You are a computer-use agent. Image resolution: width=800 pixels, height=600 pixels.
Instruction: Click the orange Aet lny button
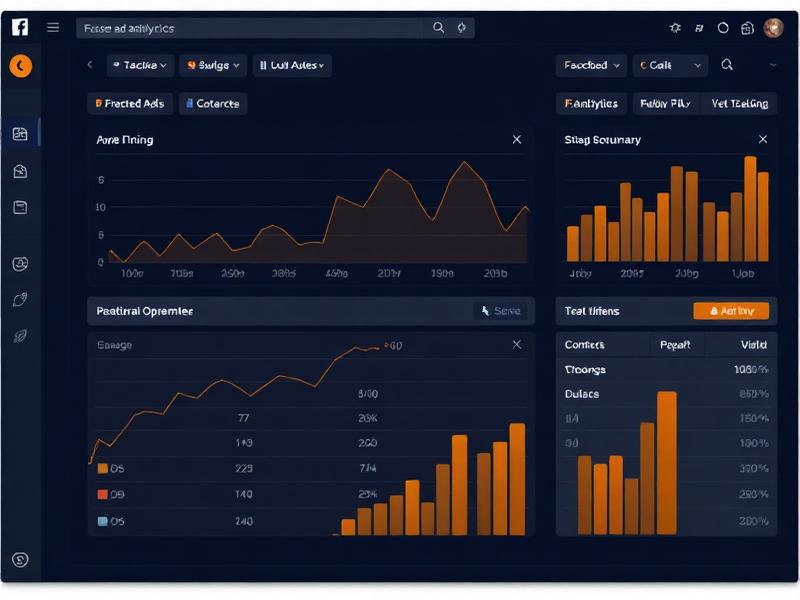(731, 311)
